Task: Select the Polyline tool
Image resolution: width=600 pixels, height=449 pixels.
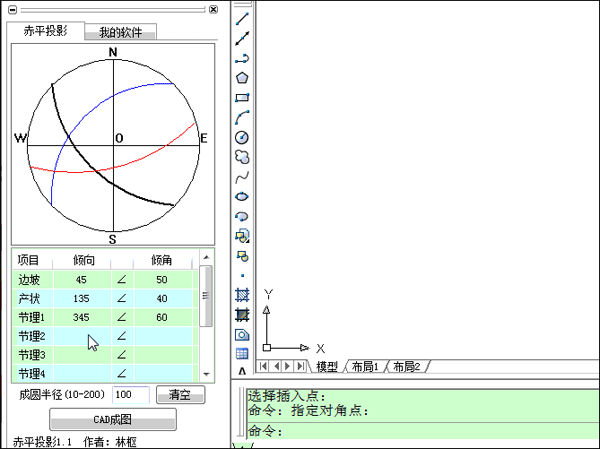Action: tap(241, 59)
